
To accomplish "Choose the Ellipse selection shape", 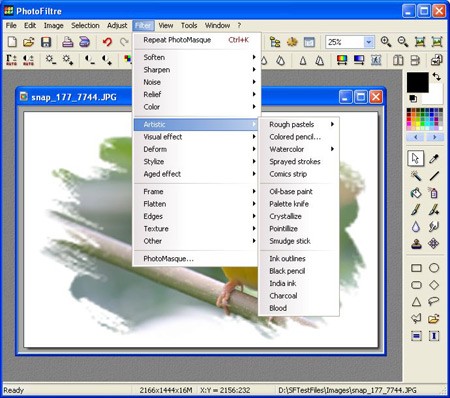I will 434,268.
